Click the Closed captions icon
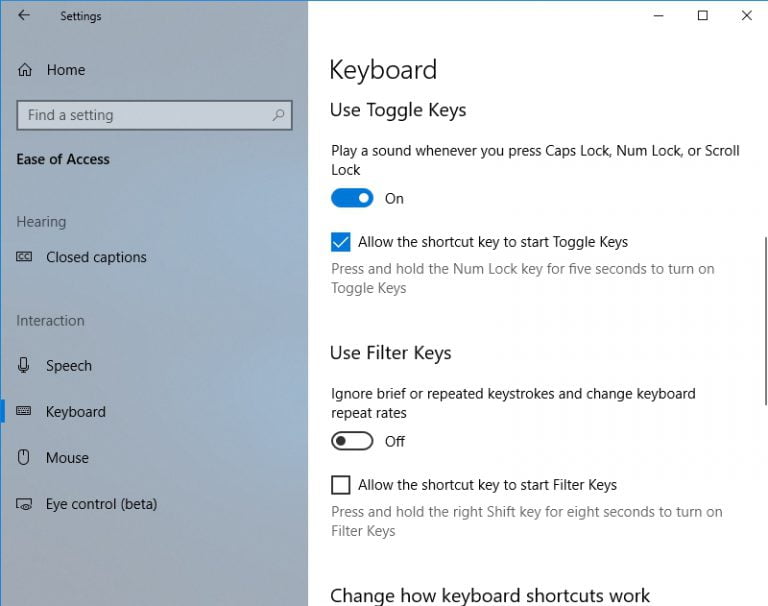768x606 pixels. click(x=25, y=257)
